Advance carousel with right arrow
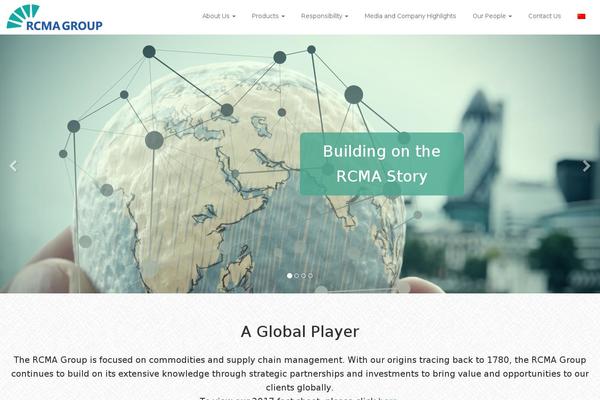This screenshot has height=400, width=600. pos(586,166)
